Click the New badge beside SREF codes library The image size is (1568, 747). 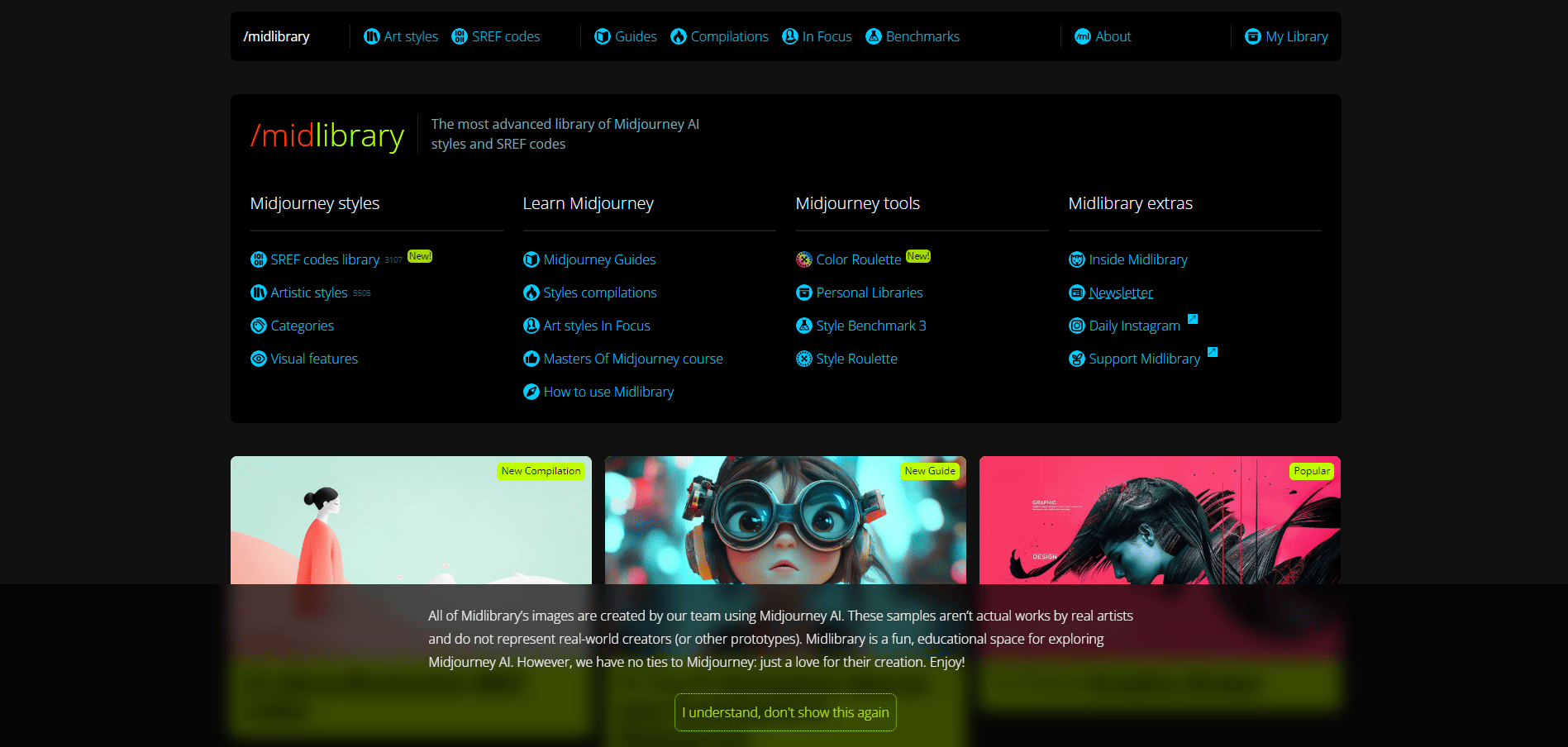click(420, 256)
